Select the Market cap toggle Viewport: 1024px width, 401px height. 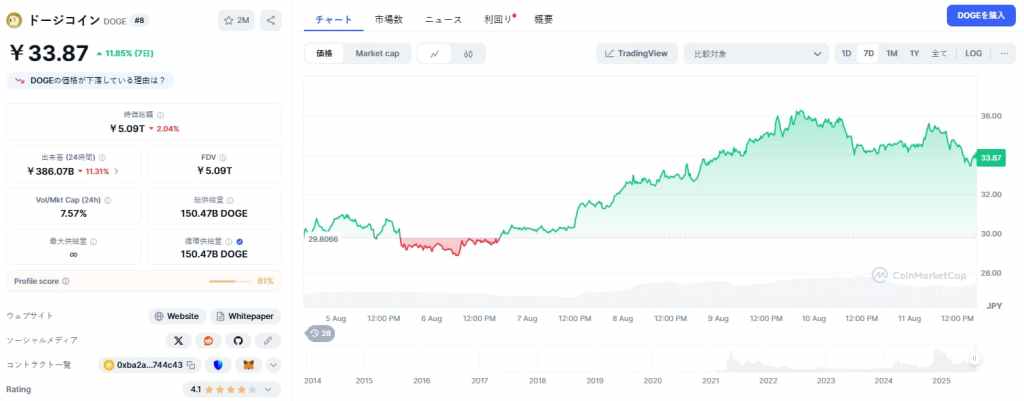point(377,54)
